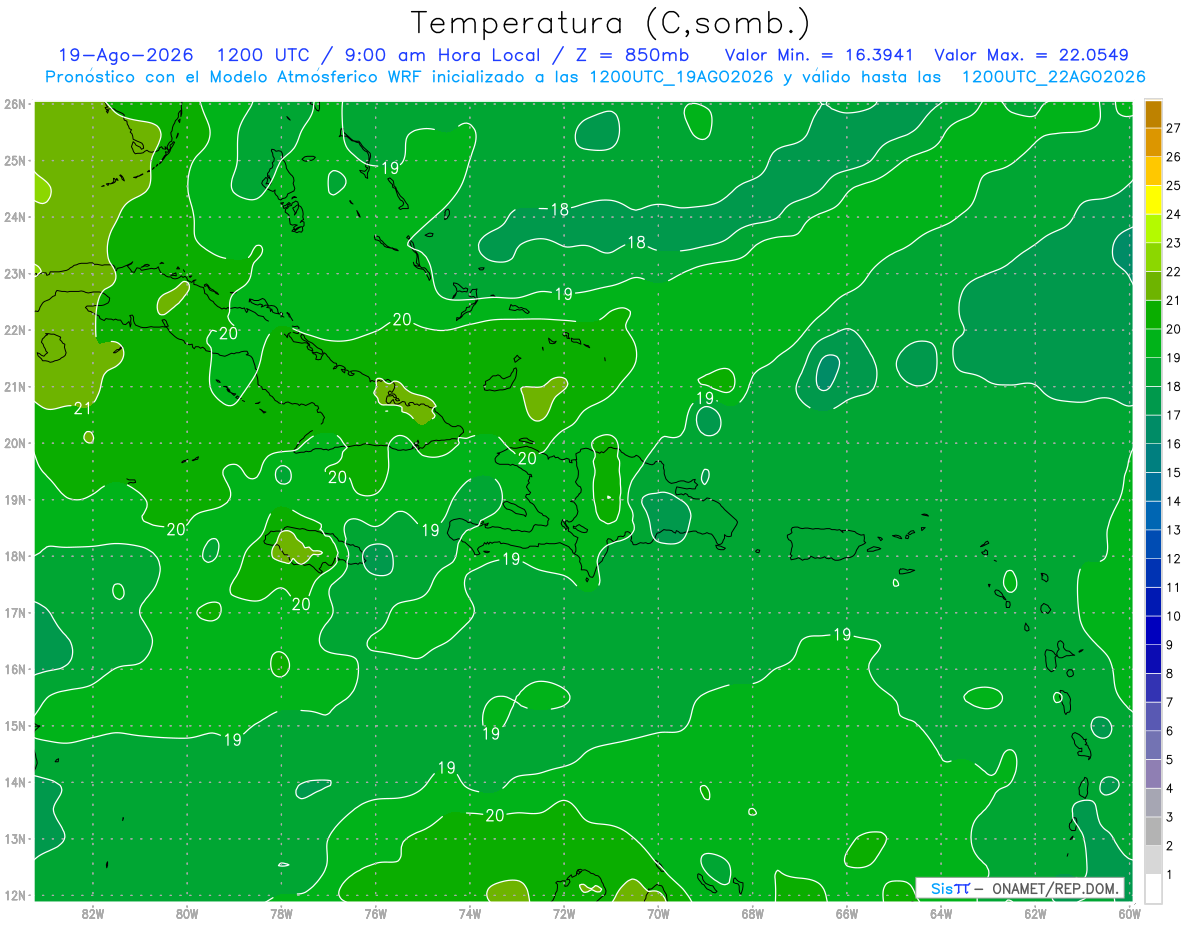Click the "ONAMET/REP.DOM." credit label

click(x=1055, y=889)
